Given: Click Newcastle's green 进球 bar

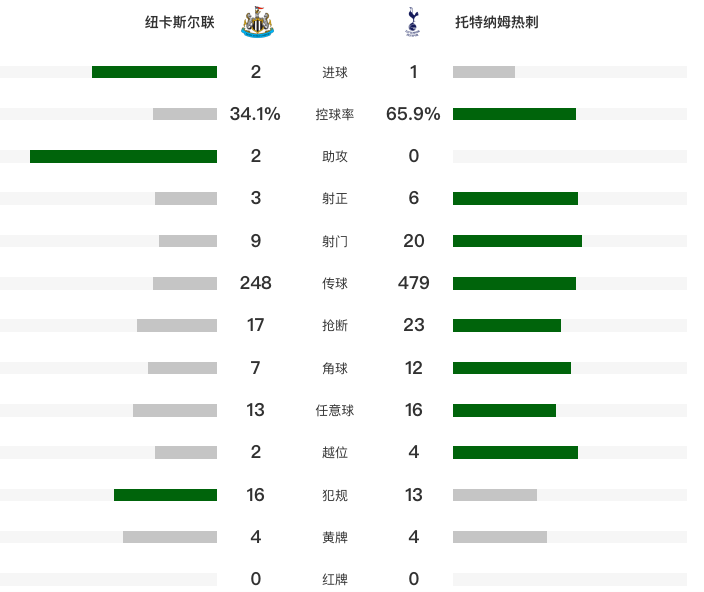Looking at the screenshot, I should pyautogui.click(x=154, y=72).
